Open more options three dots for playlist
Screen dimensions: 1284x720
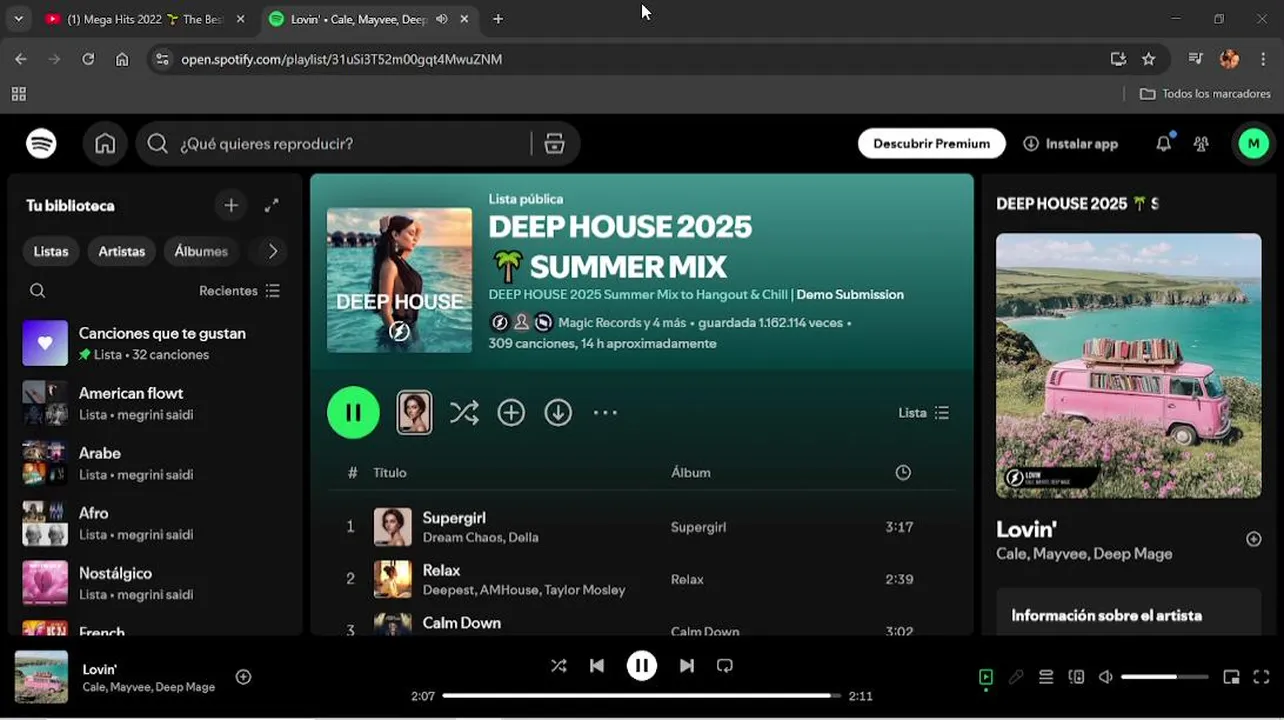click(605, 412)
